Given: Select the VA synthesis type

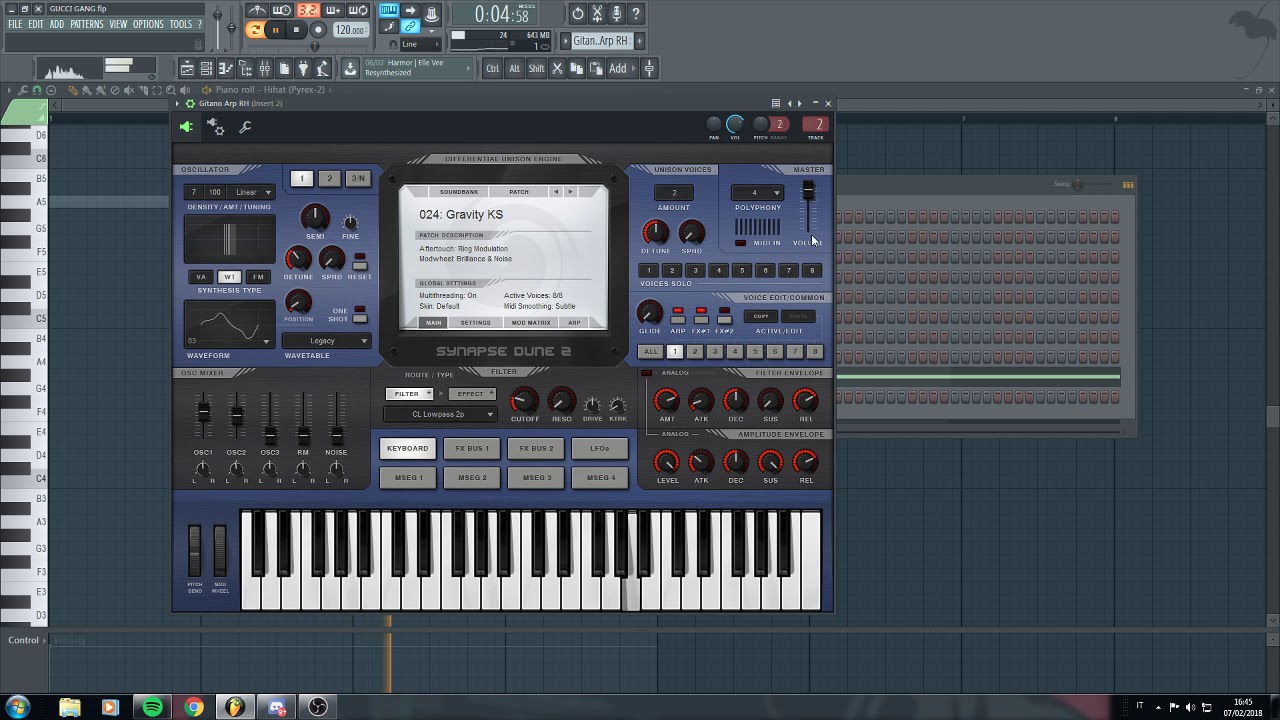Looking at the screenshot, I should [x=201, y=277].
